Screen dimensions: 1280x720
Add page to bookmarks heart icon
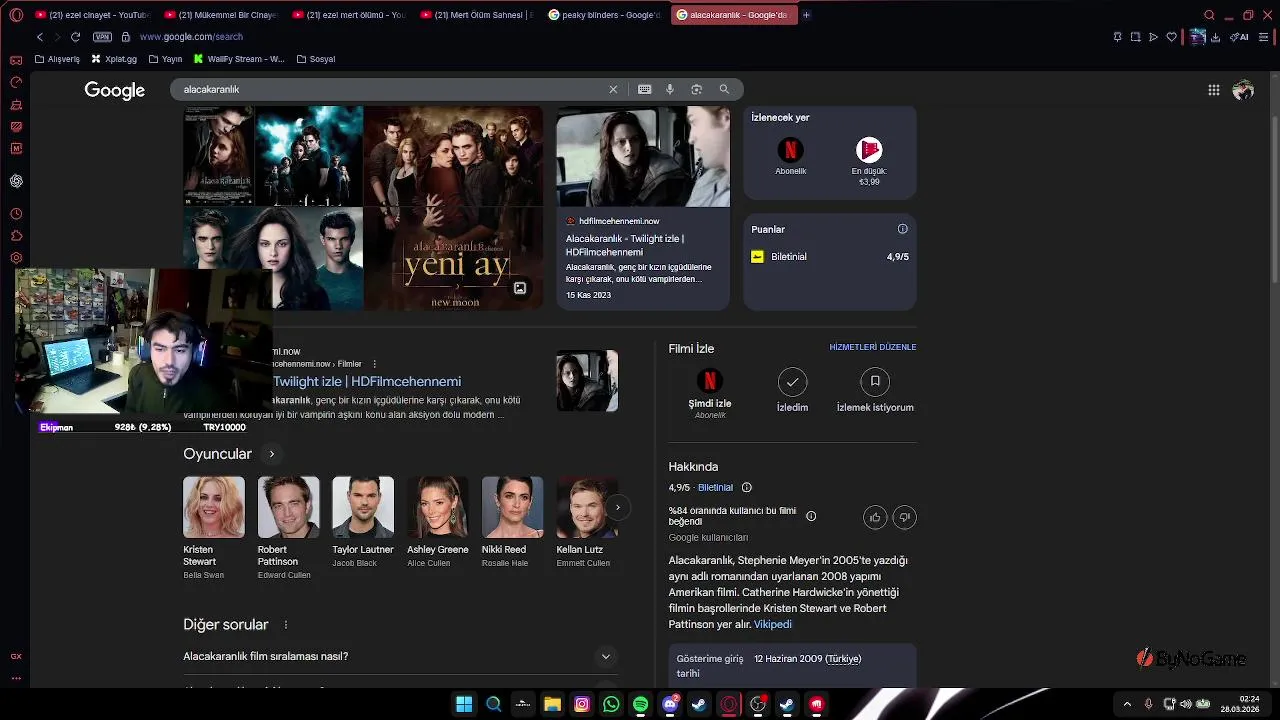[x=1171, y=37]
